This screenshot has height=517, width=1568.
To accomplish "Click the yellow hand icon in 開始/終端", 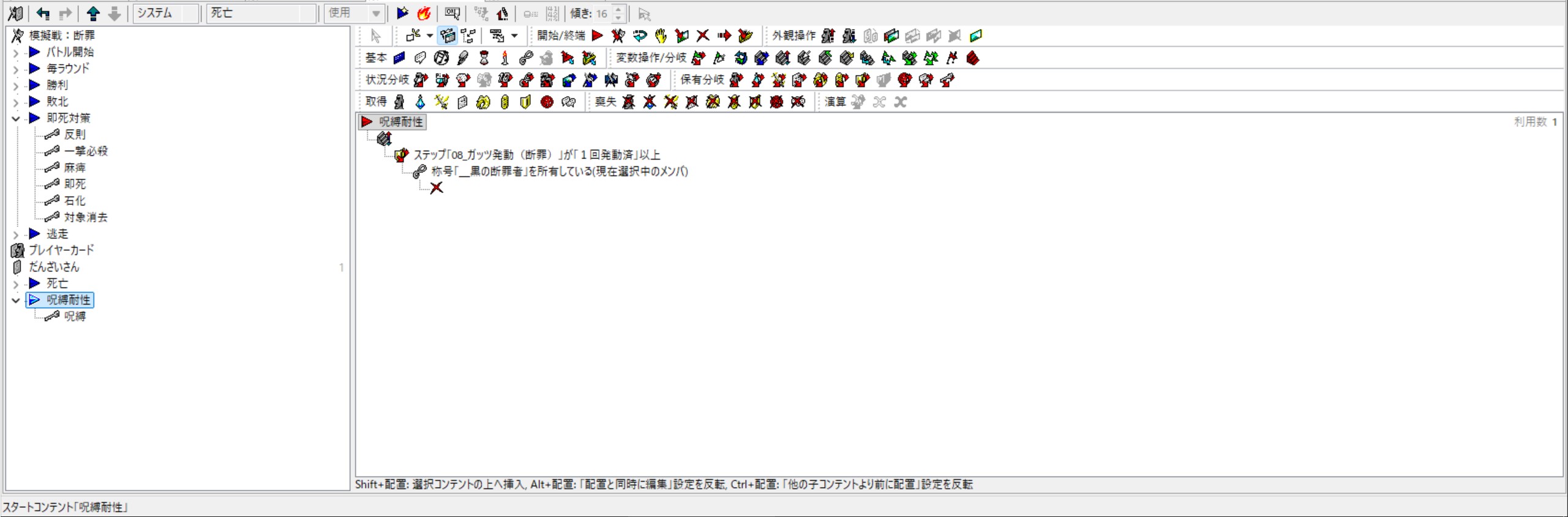I will (661, 36).
